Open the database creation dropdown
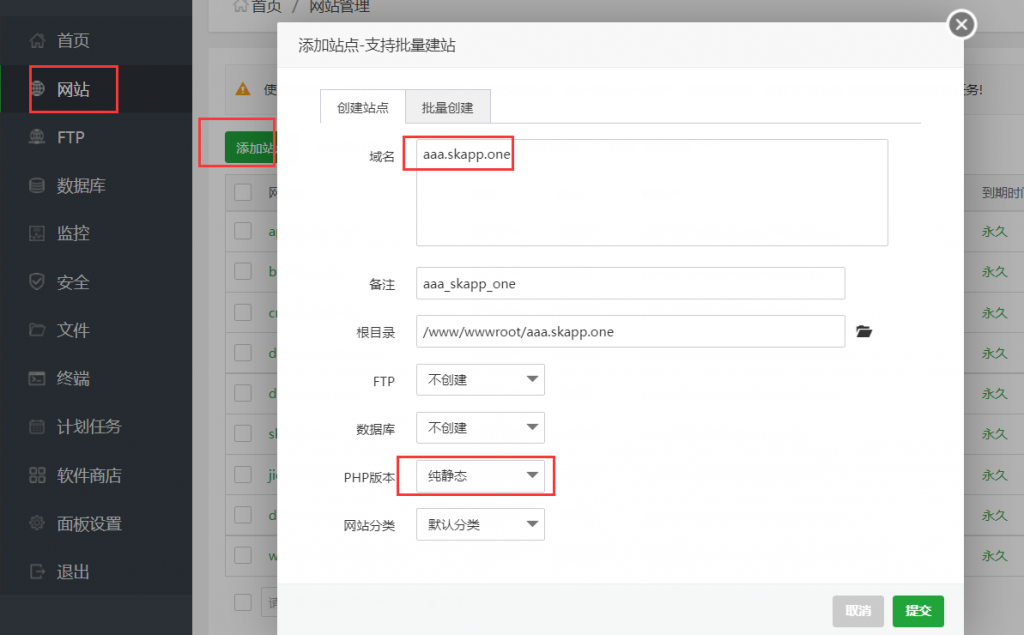This screenshot has width=1024, height=635. point(480,428)
